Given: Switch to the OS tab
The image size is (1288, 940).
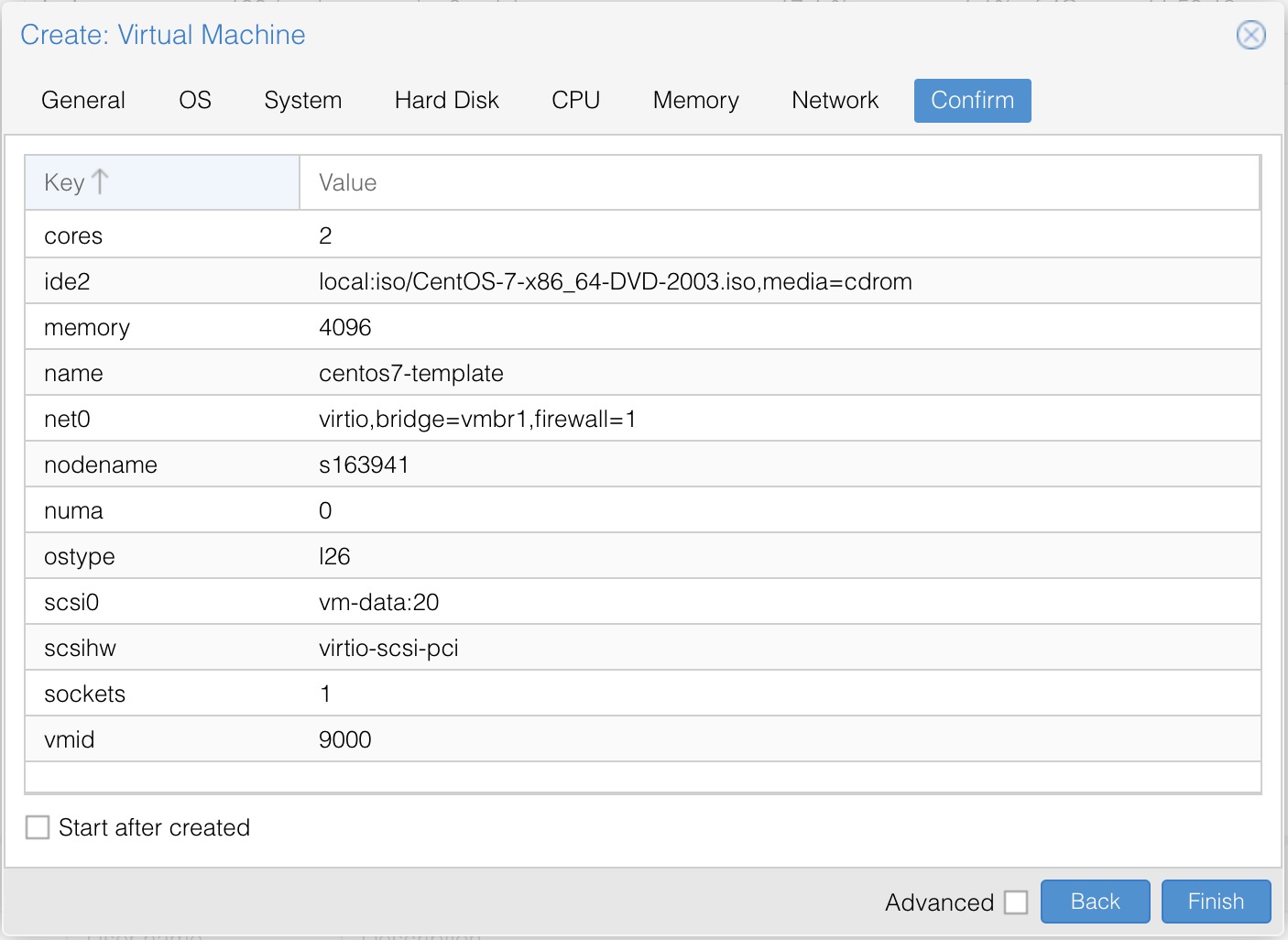Looking at the screenshot, I should 195,101.
